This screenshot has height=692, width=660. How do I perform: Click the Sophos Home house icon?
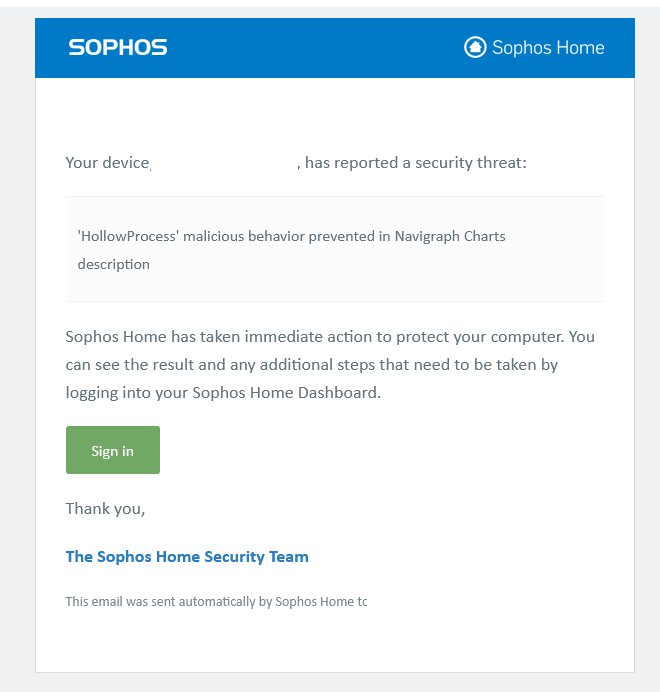click(x=475, y=47)
